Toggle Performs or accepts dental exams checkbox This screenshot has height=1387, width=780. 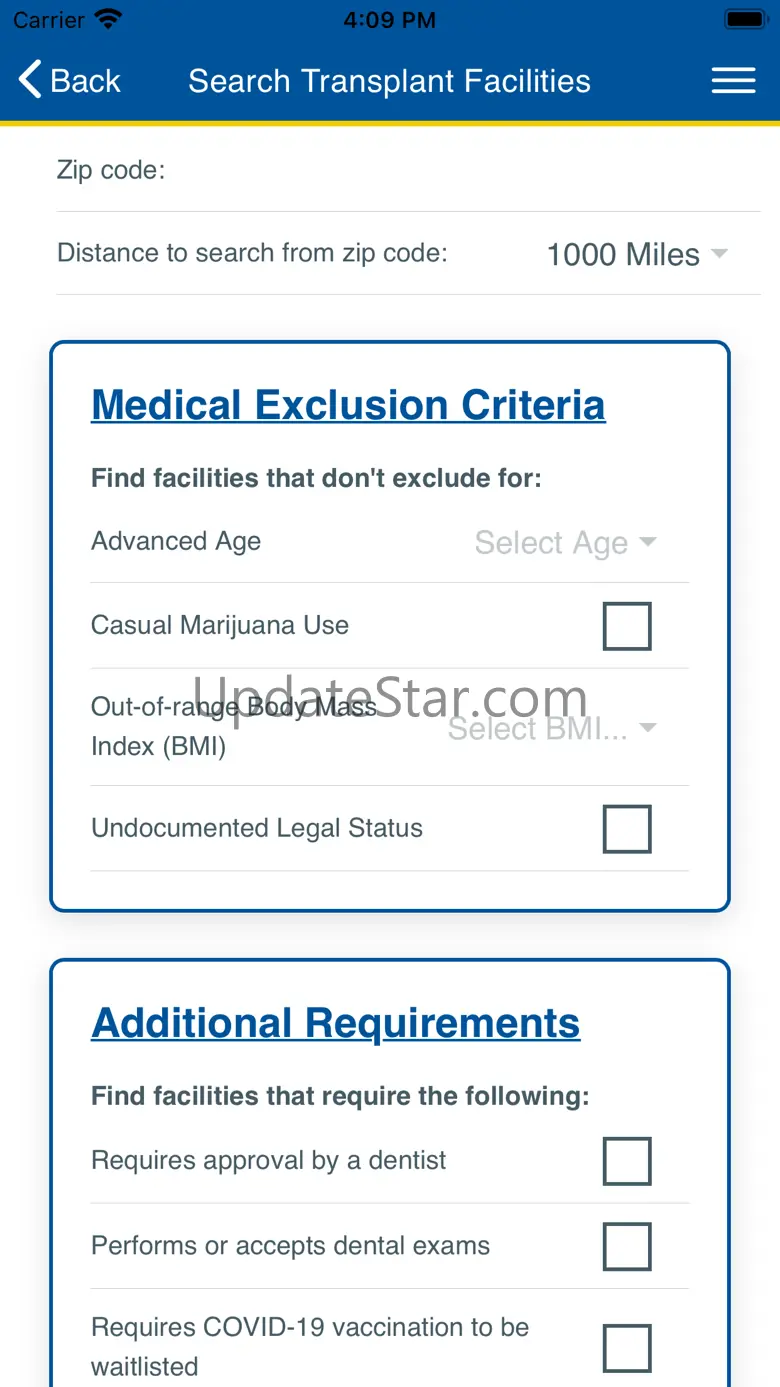(627, 1246)
